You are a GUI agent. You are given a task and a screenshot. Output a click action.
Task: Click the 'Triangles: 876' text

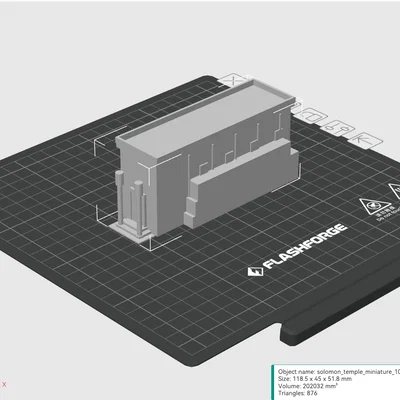[298, 393]
